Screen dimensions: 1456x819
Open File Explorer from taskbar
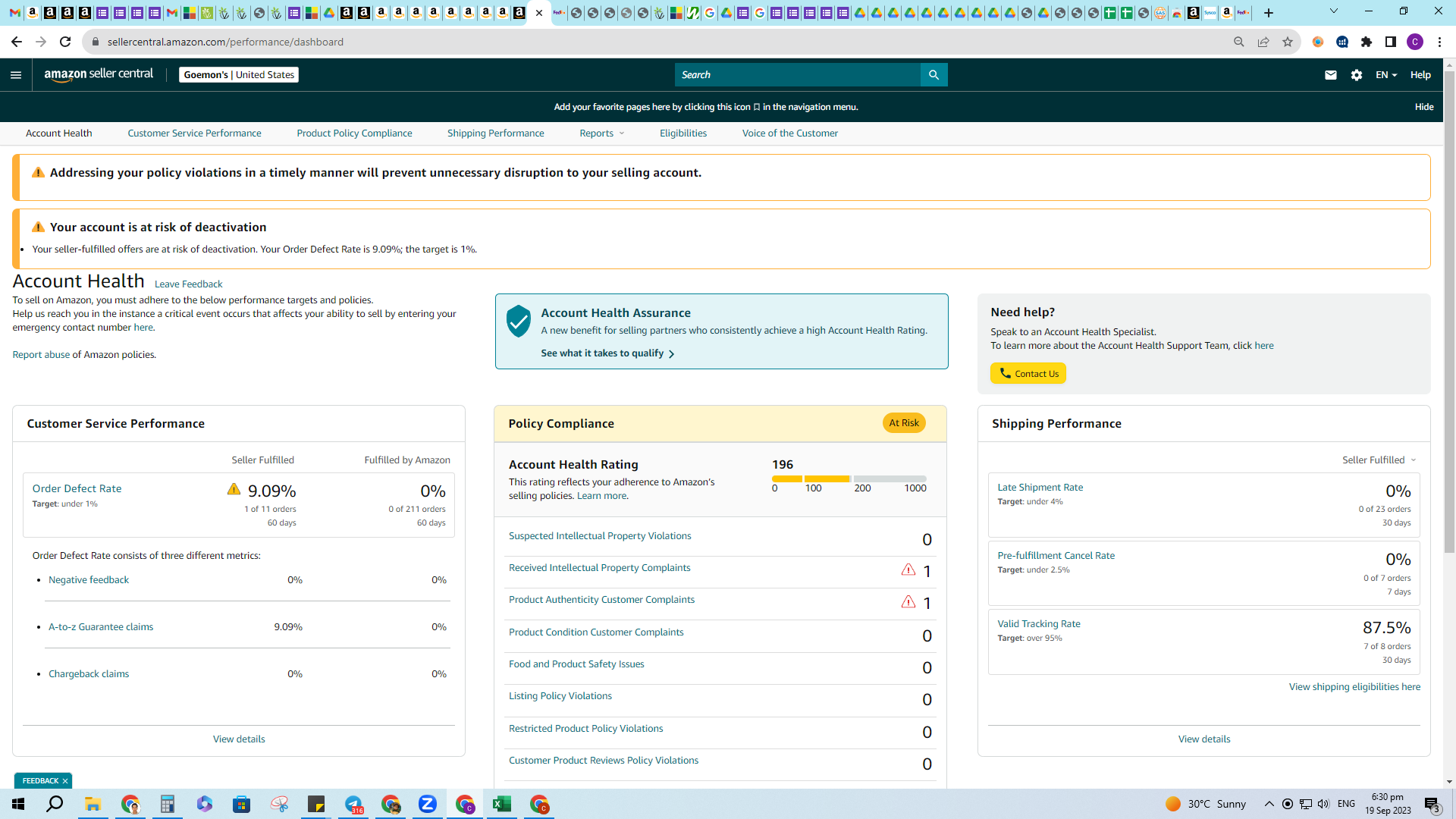point(93,804)
